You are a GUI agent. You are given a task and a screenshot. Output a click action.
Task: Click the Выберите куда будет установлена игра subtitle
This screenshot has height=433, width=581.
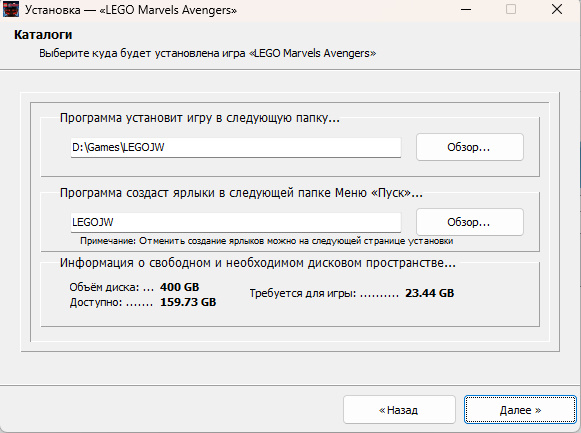coord(208,53)
